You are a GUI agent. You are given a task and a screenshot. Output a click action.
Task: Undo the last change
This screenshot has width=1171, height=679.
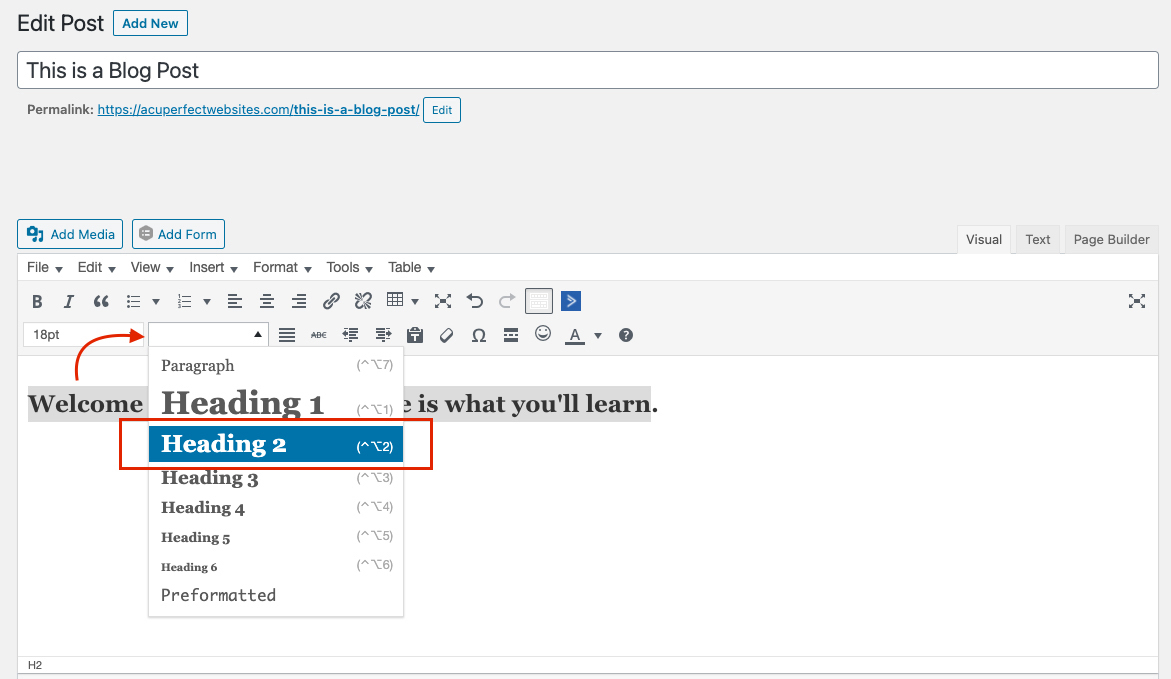point(475,301)
